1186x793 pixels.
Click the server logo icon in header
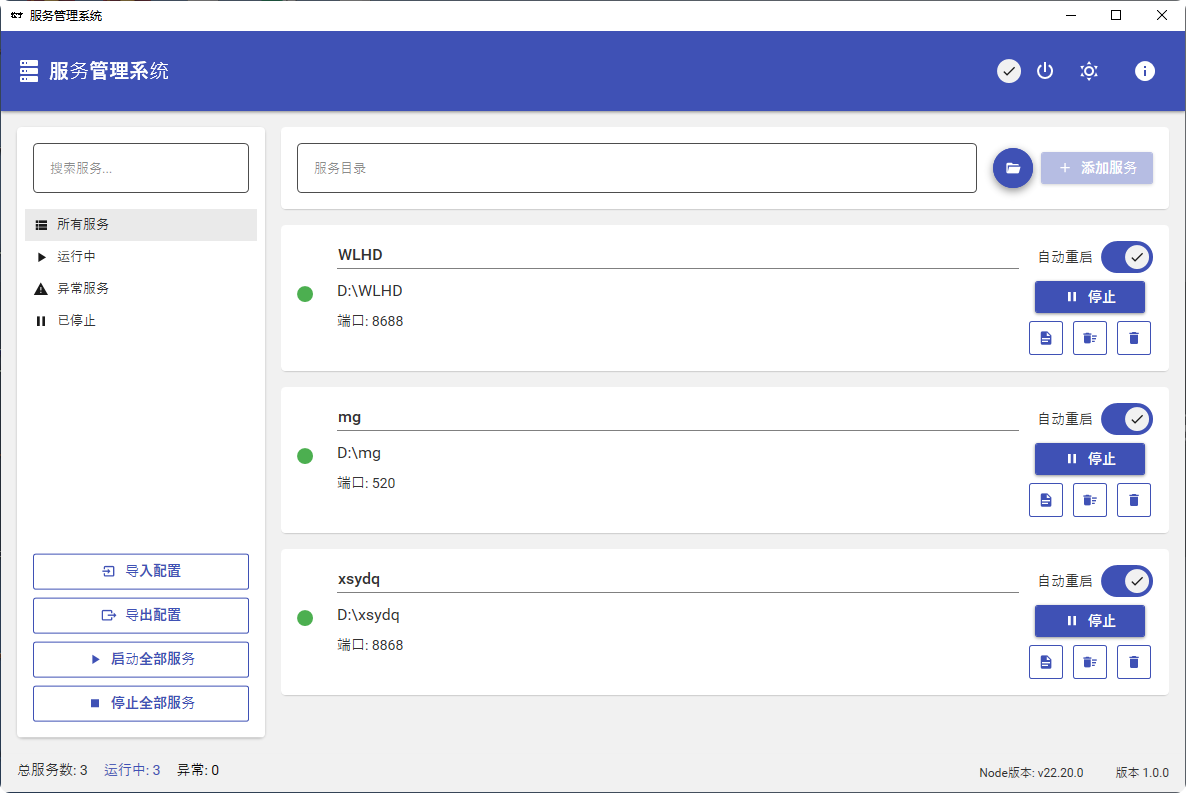click(29, 71)
